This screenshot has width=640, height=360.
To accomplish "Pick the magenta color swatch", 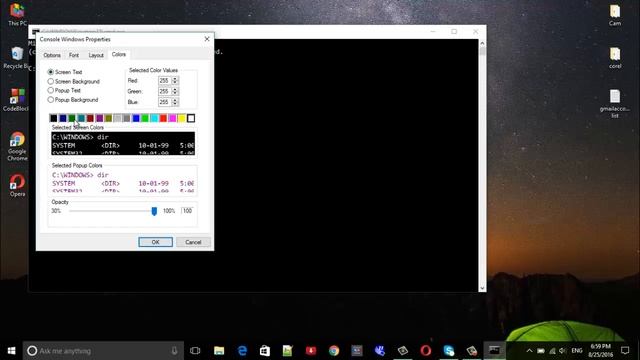I will [x=173, y=118].
